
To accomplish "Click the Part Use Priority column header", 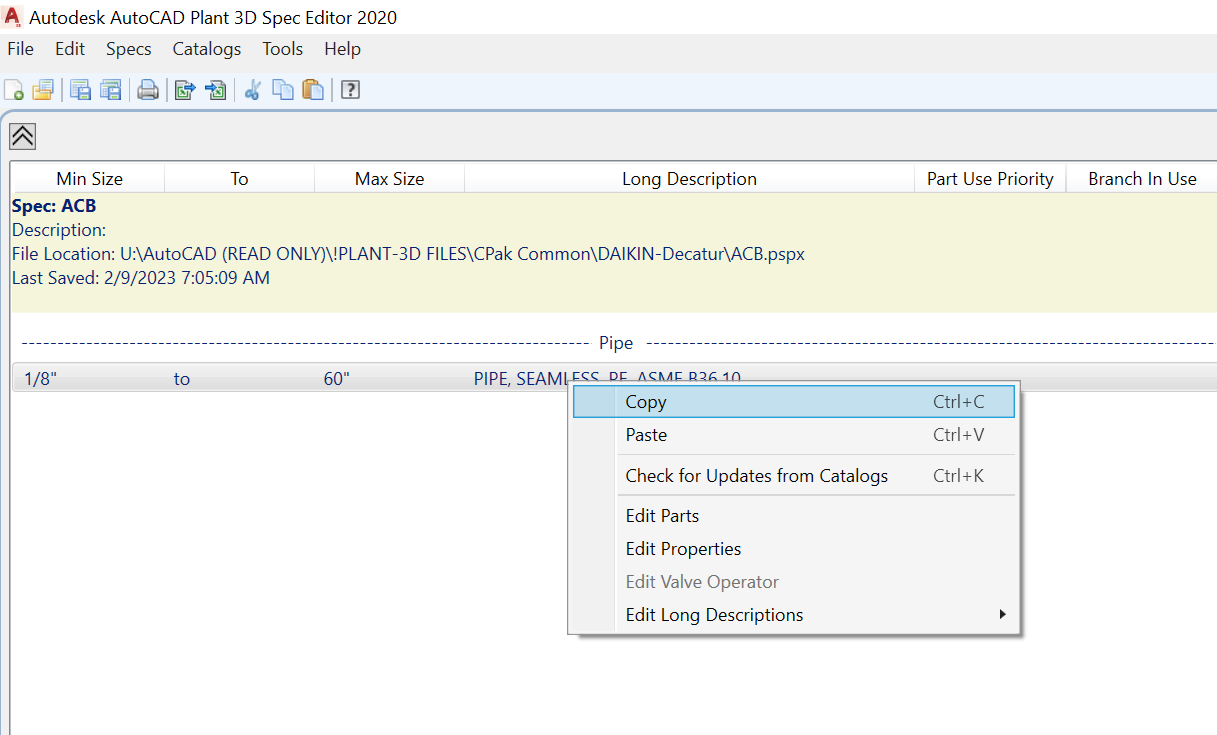I will (x=990, y=179).
